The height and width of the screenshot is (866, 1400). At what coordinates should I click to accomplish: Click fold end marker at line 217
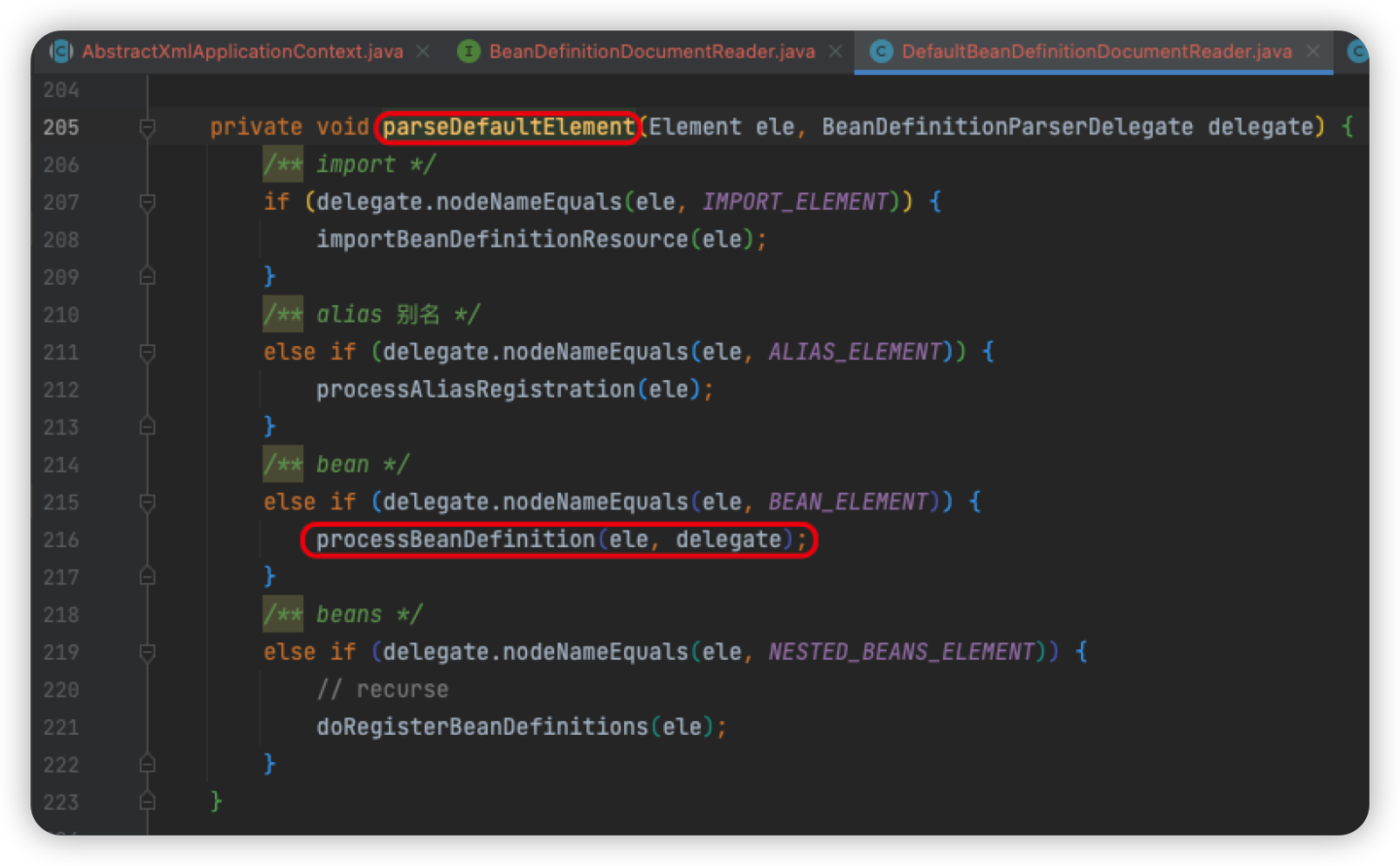click(x=147, y=577)
